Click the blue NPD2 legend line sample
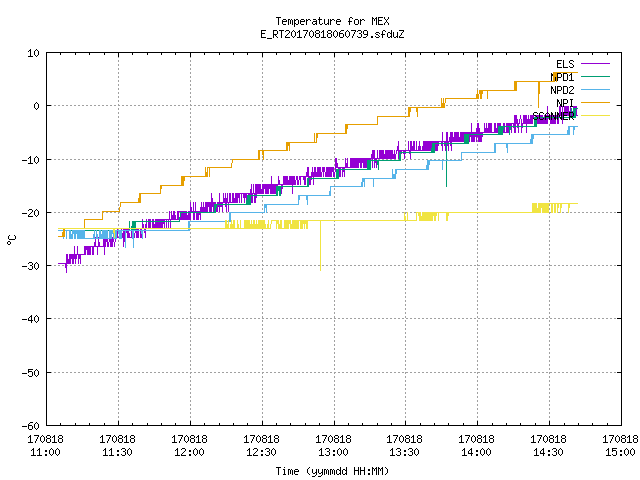 coord(595,89)
